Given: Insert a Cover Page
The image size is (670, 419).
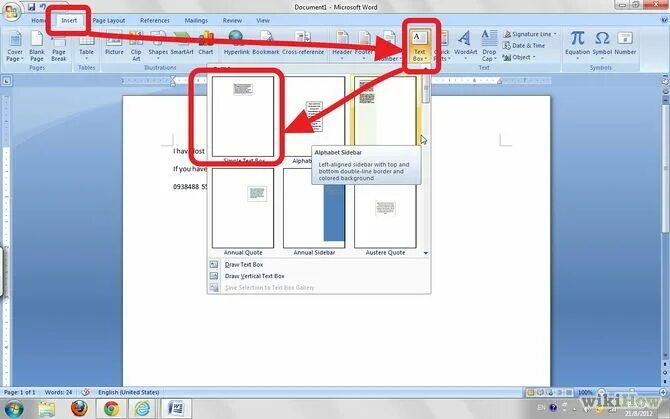Looking at the screenshot, I should click(x=15, y=46).
